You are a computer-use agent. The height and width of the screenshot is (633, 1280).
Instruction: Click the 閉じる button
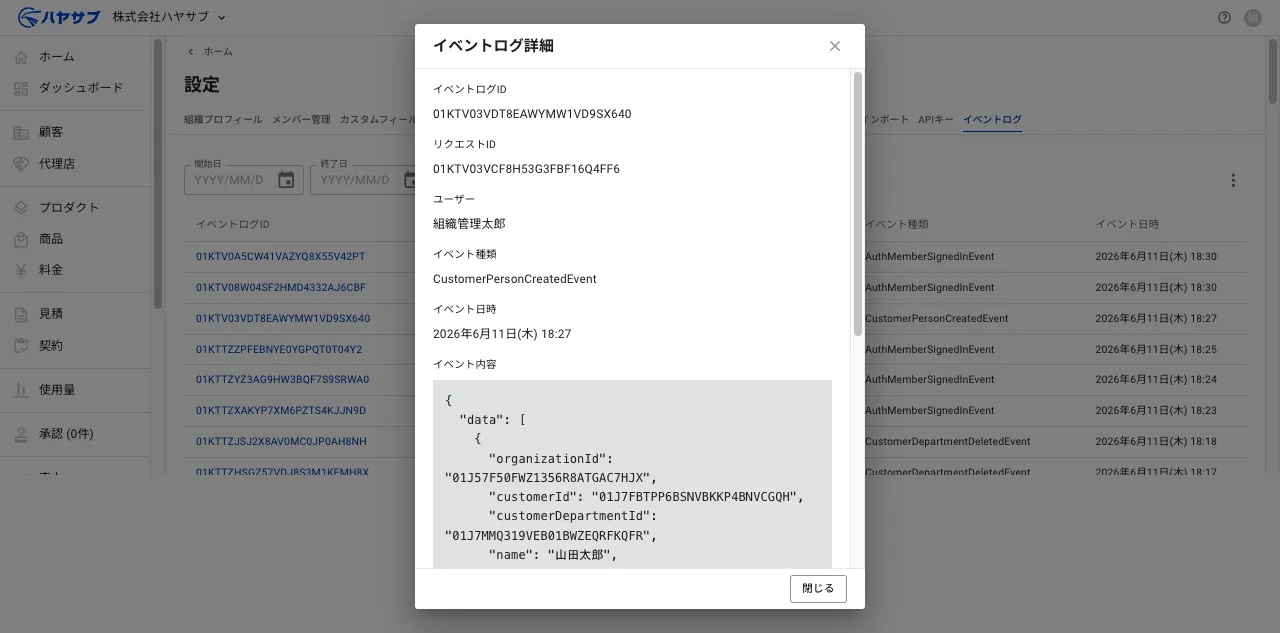818,589
